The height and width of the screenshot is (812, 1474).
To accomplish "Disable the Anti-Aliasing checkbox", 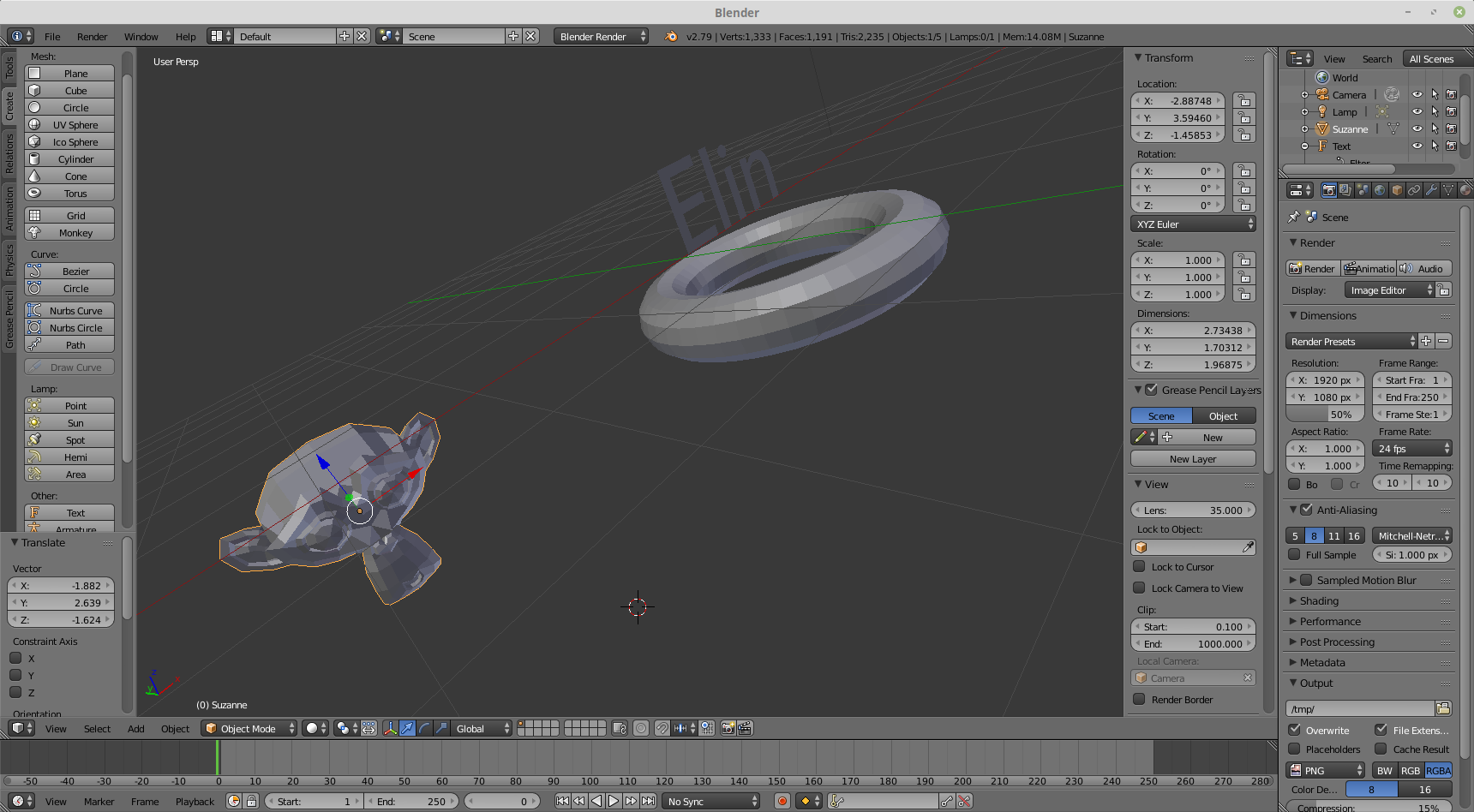I will pyautogui.click(x=1307, y=510).
